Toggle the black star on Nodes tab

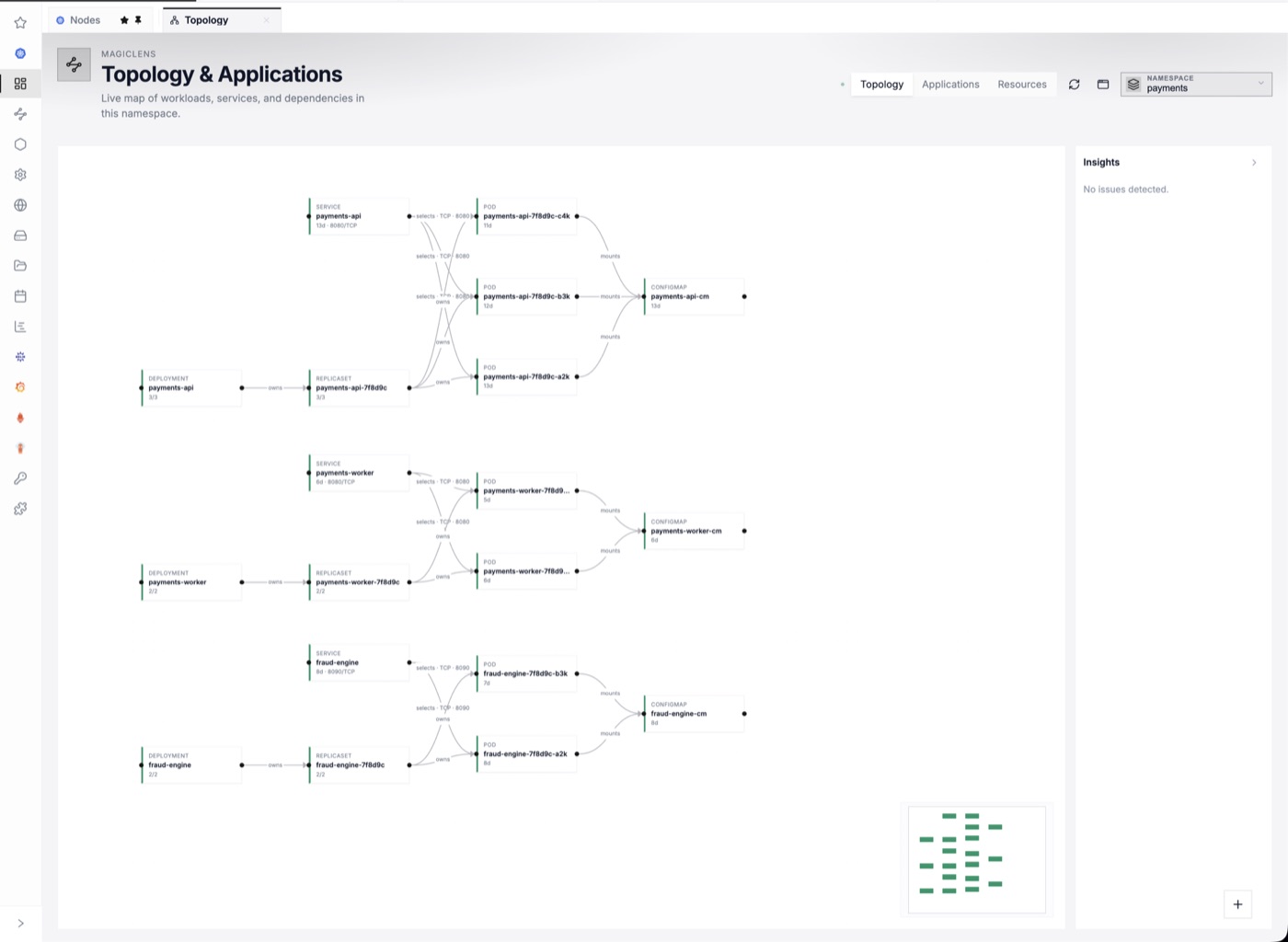coord(124,19)
